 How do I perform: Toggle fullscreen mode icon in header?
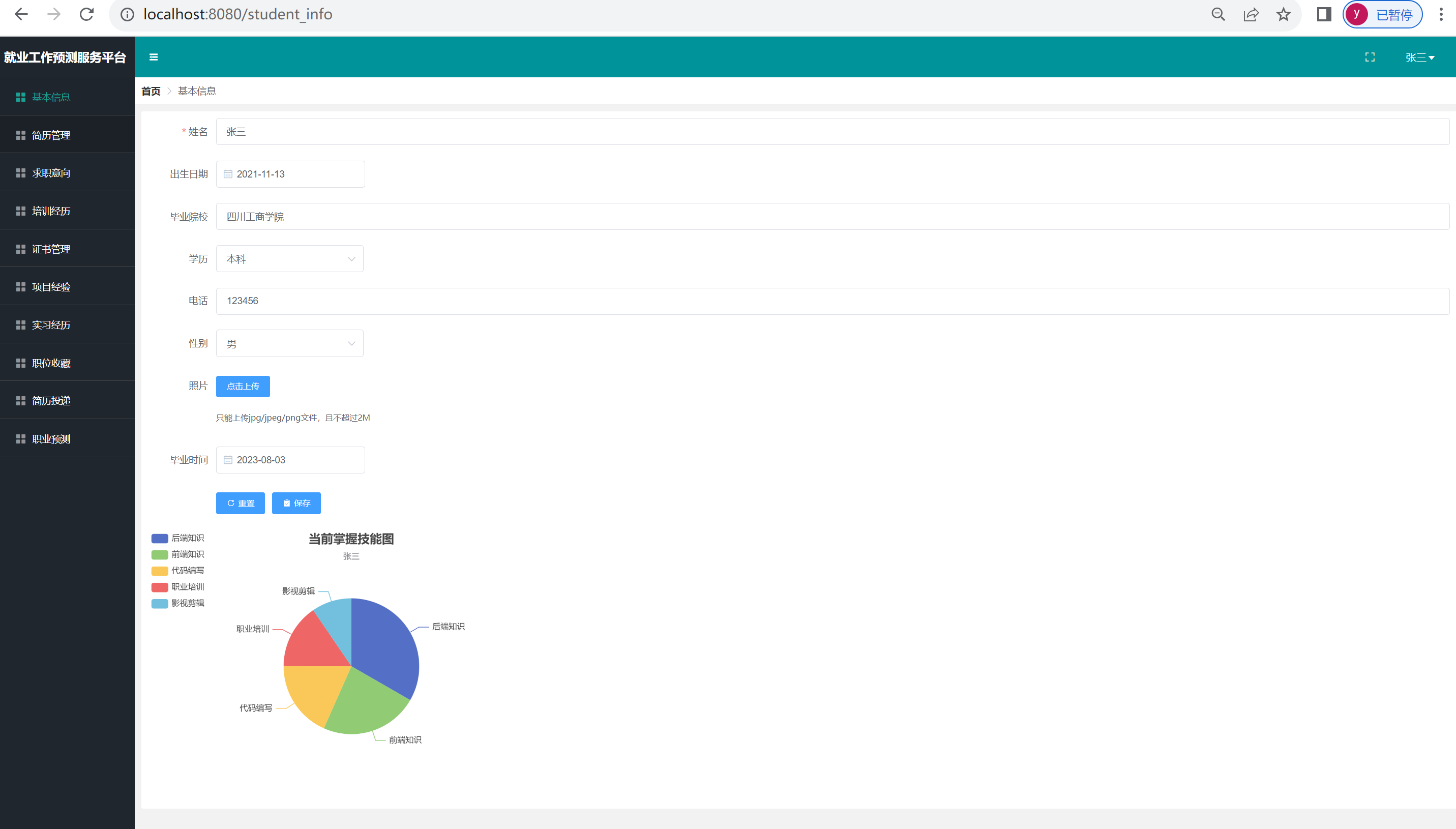tap(1370, 57)
